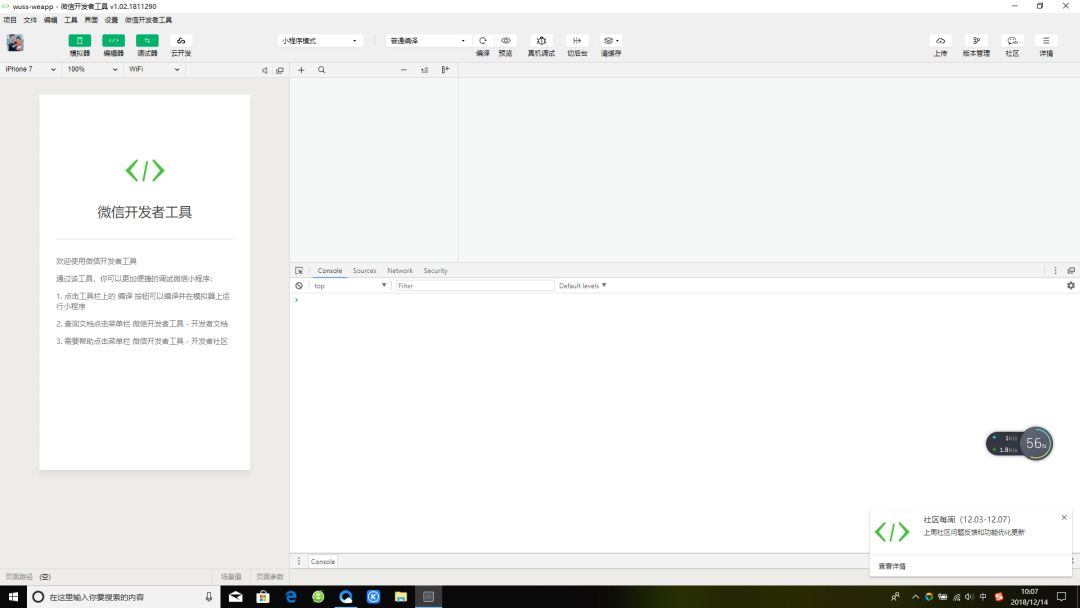Click the 页面路径 status bar label
The width and height of the screenshot is (1080, 608).
pyautogui.click(x=19, y=576)
